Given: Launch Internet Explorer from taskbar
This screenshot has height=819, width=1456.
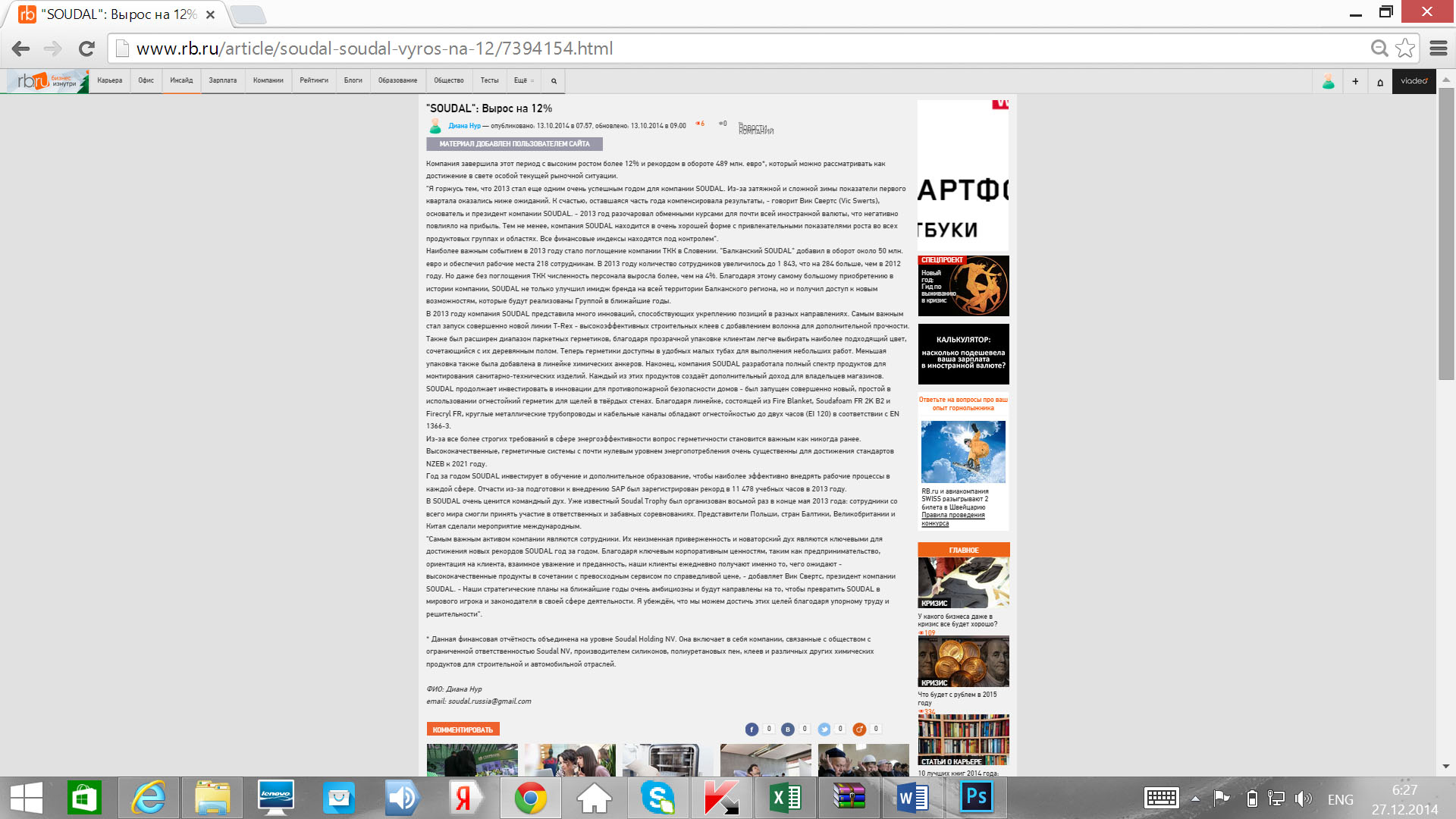Looking at the screenshot, I should click(149, 798).
